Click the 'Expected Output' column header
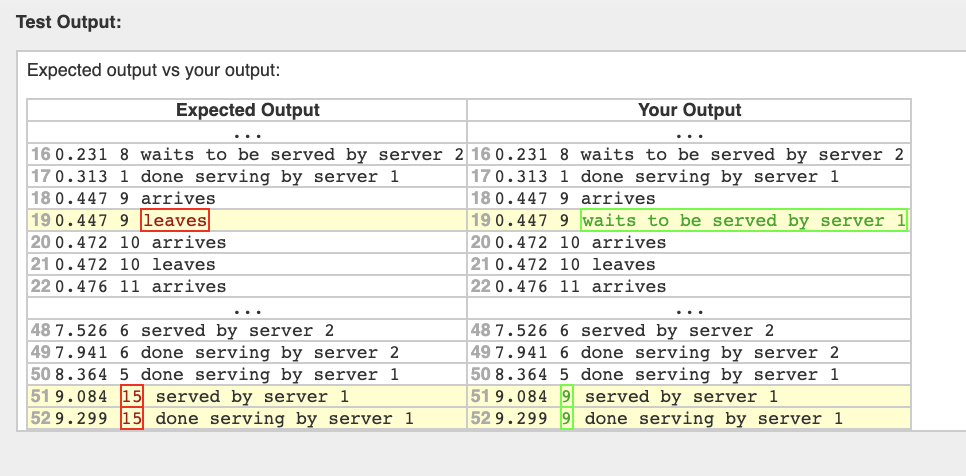Image resolution: width=966 pixels, height=476 pixels. coord(248,110)
